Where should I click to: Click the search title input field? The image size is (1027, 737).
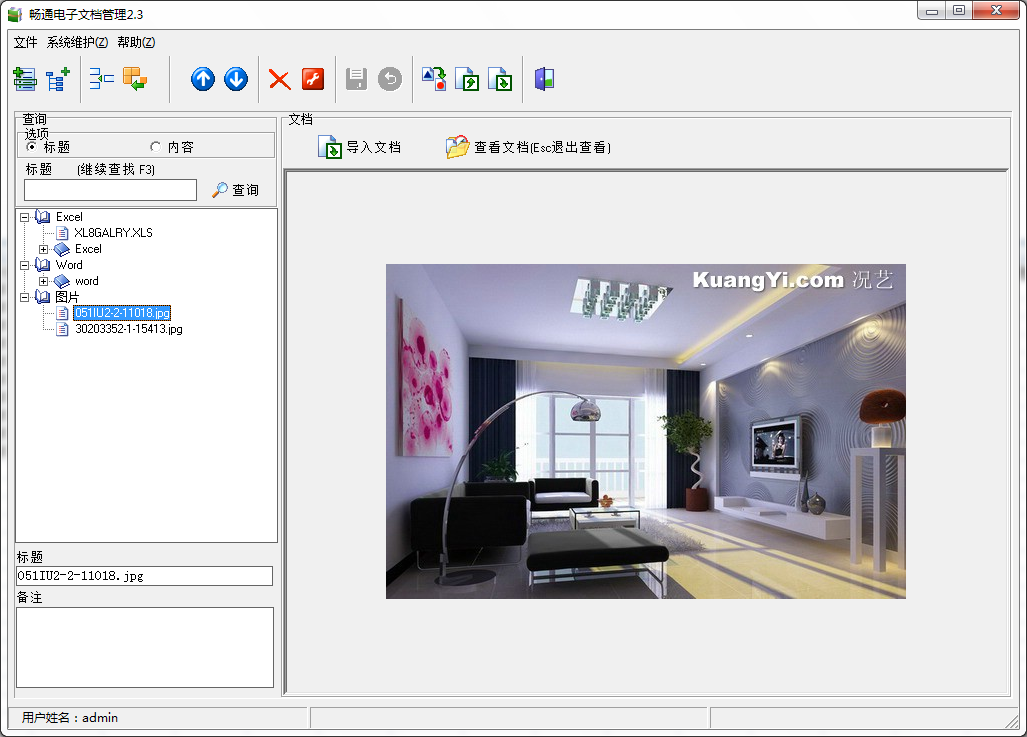click(110, 190)
